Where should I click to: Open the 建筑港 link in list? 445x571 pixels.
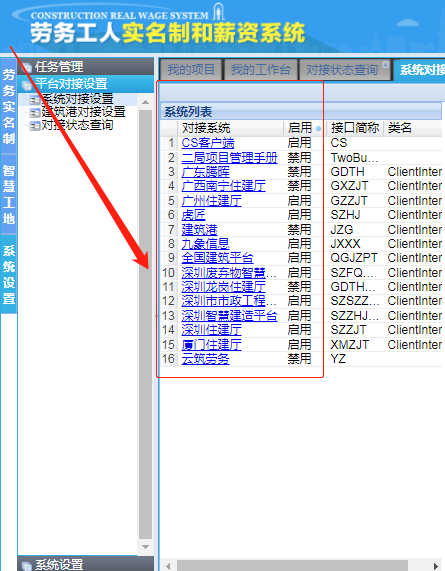[199, 229]
